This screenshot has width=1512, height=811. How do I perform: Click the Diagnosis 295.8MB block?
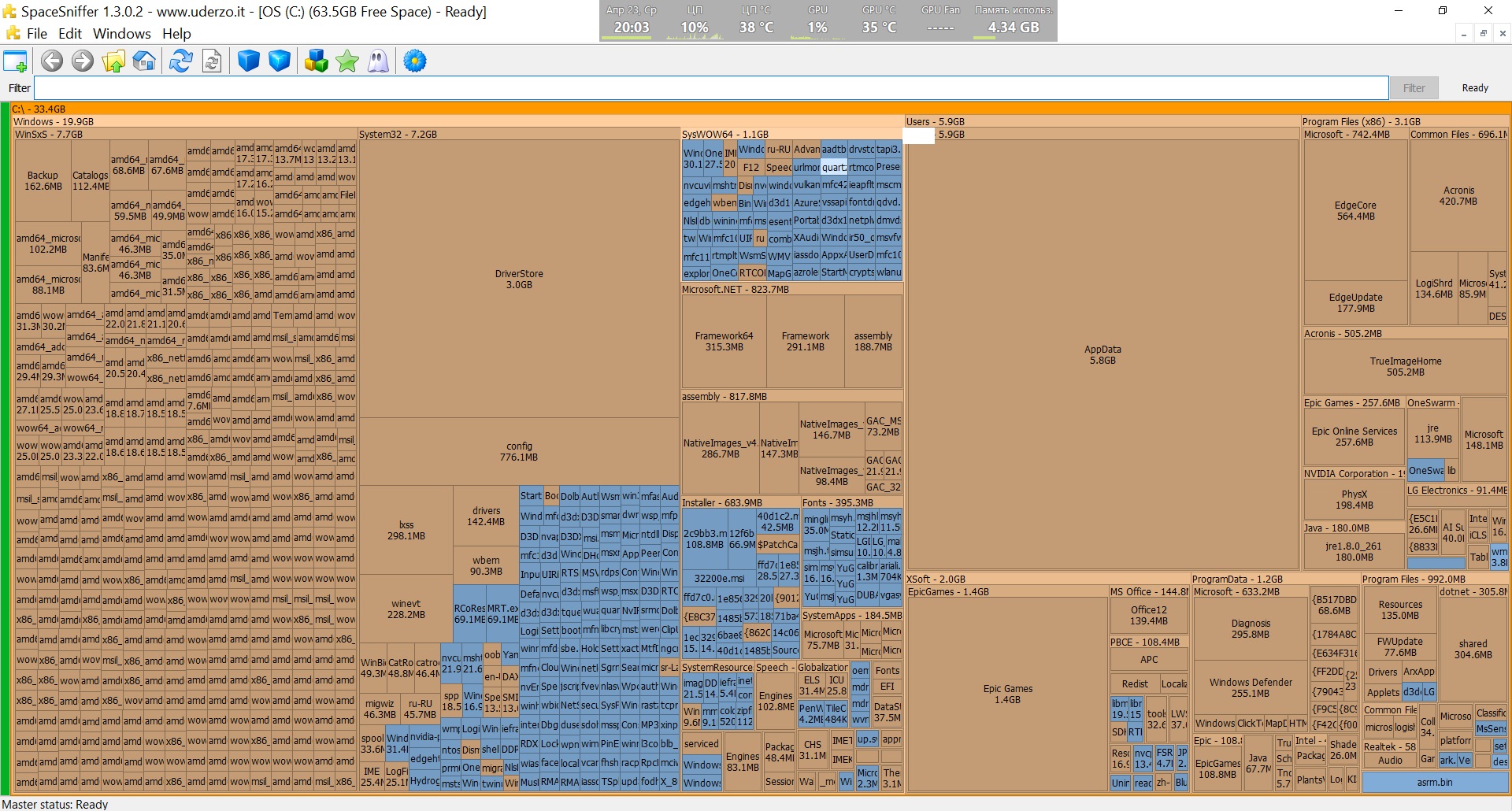pyautogui.click(x=1251, y=628)
